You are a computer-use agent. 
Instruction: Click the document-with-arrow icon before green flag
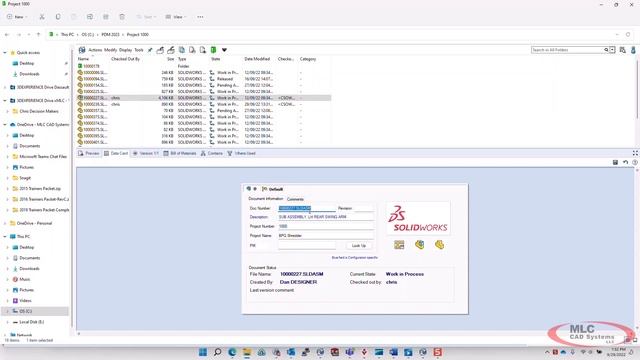click(x=203, y=50)
